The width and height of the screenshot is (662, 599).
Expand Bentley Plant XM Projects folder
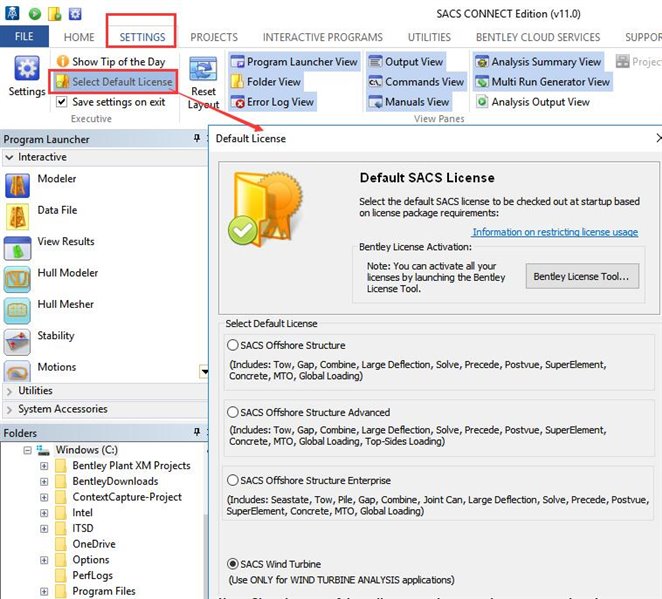(x=44, y=466)
